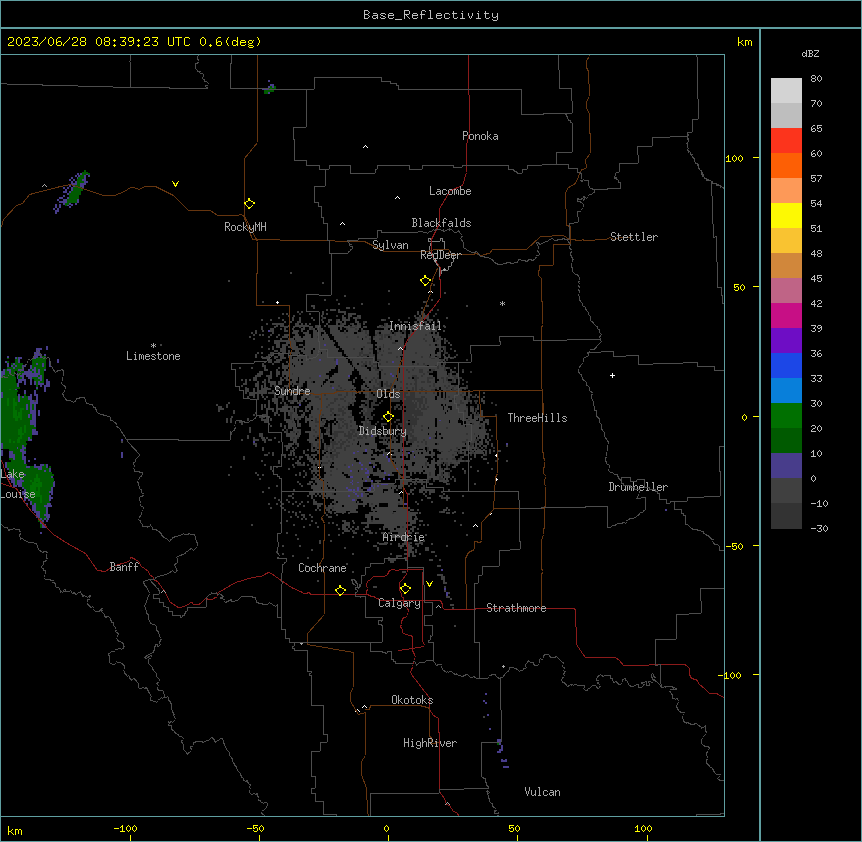Image resolution: width=862 pixels, height=842 pixels.
Task: Select the yellow diamond marker between Olds and Didsbury
Action: click(388, 417)
